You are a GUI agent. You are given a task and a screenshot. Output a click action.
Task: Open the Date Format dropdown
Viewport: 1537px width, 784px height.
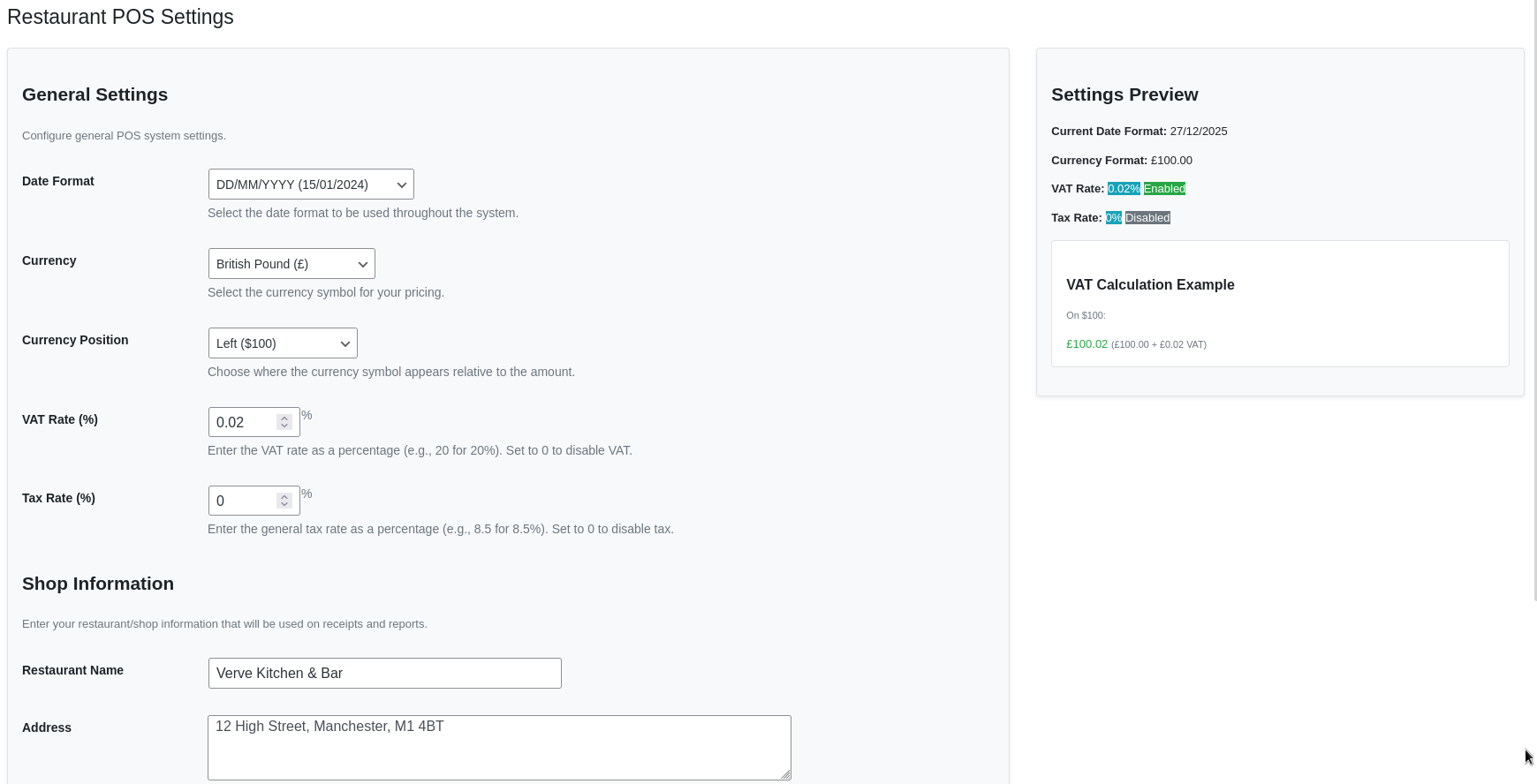pyautogui.click(x=311, y=185)
